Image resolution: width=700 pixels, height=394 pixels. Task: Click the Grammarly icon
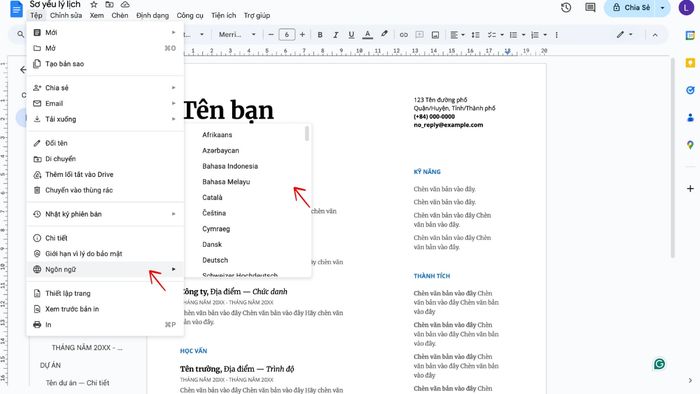coord(659,364)
